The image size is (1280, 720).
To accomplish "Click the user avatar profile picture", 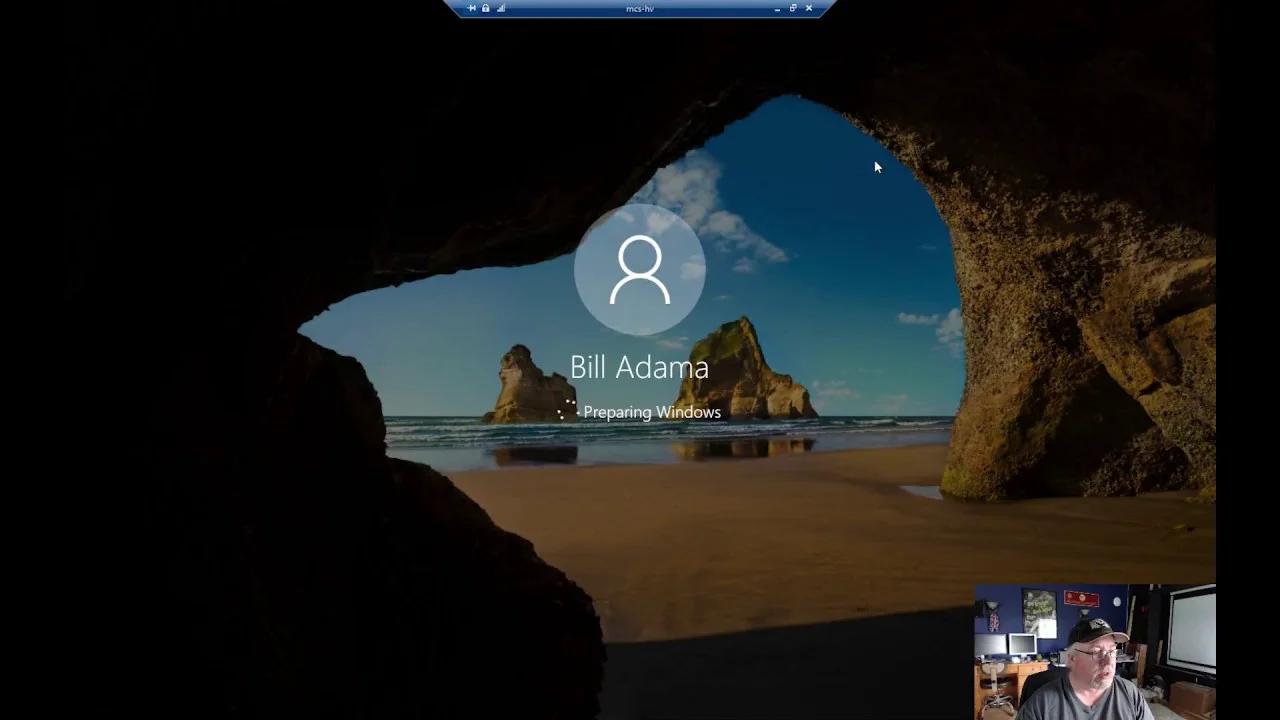I will 640,270.
